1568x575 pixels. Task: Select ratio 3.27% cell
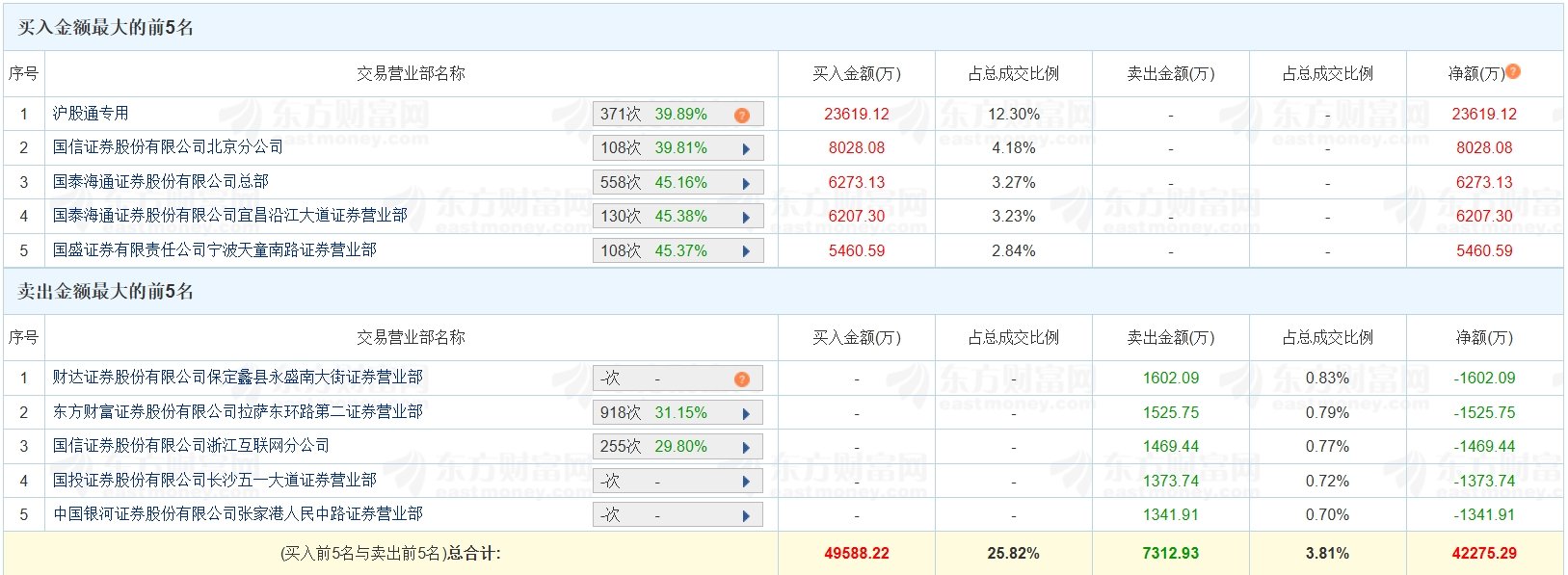[1014, 182]
